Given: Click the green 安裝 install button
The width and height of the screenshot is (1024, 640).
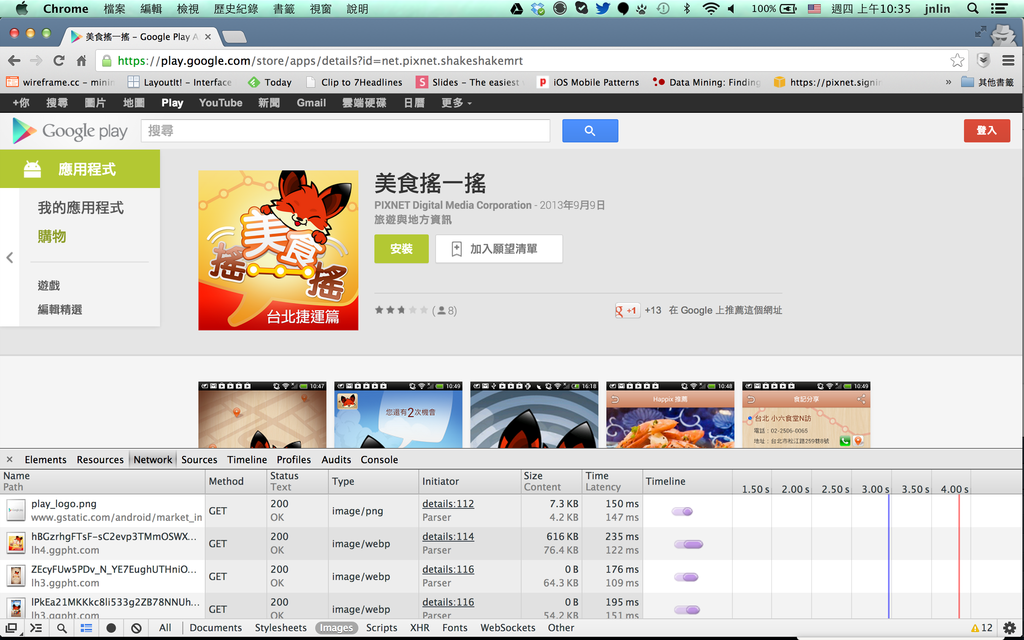Looking at the screenshot, I should (401, 249).
